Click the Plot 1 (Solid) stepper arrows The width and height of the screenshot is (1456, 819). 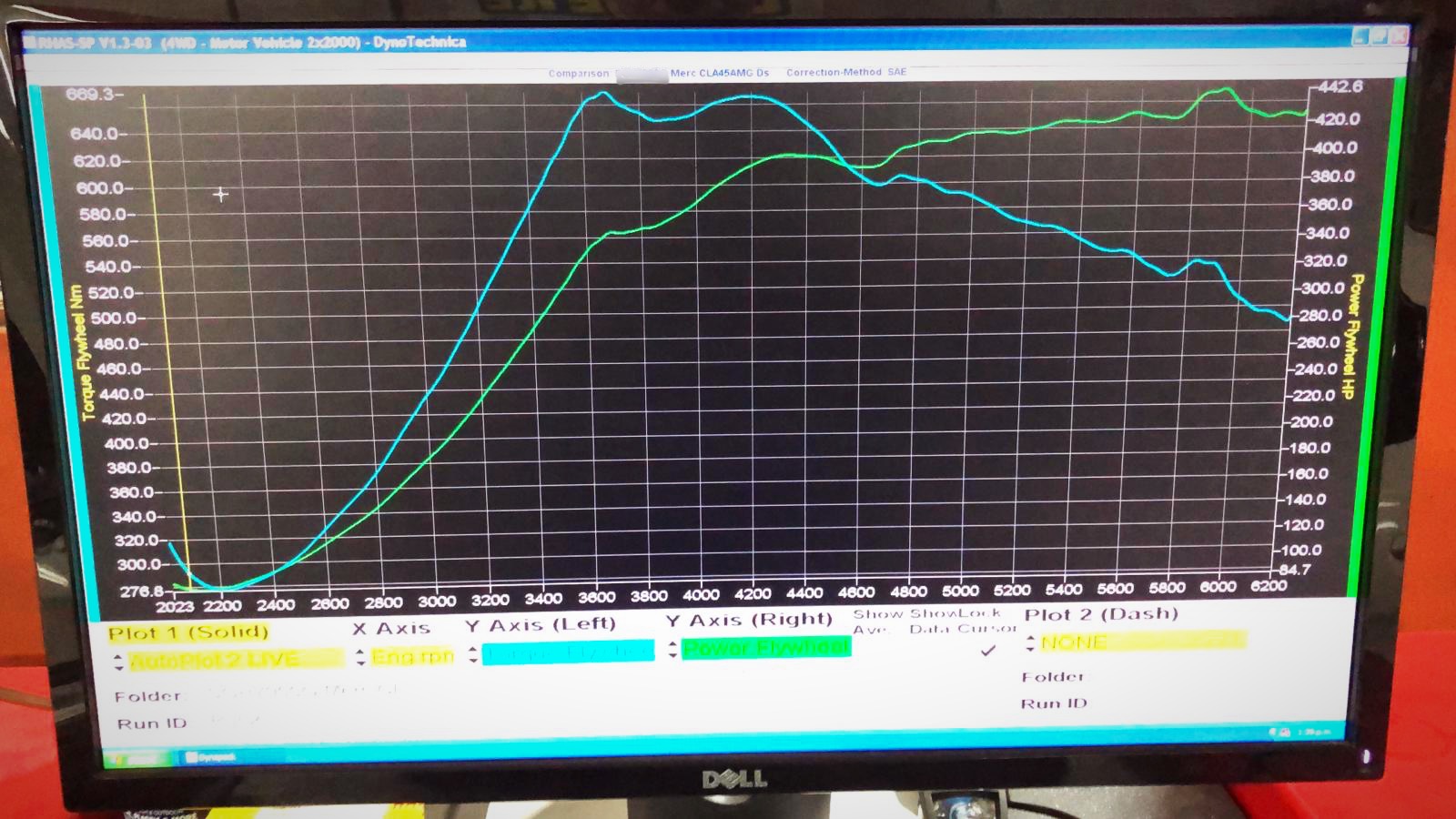[118, 662]
